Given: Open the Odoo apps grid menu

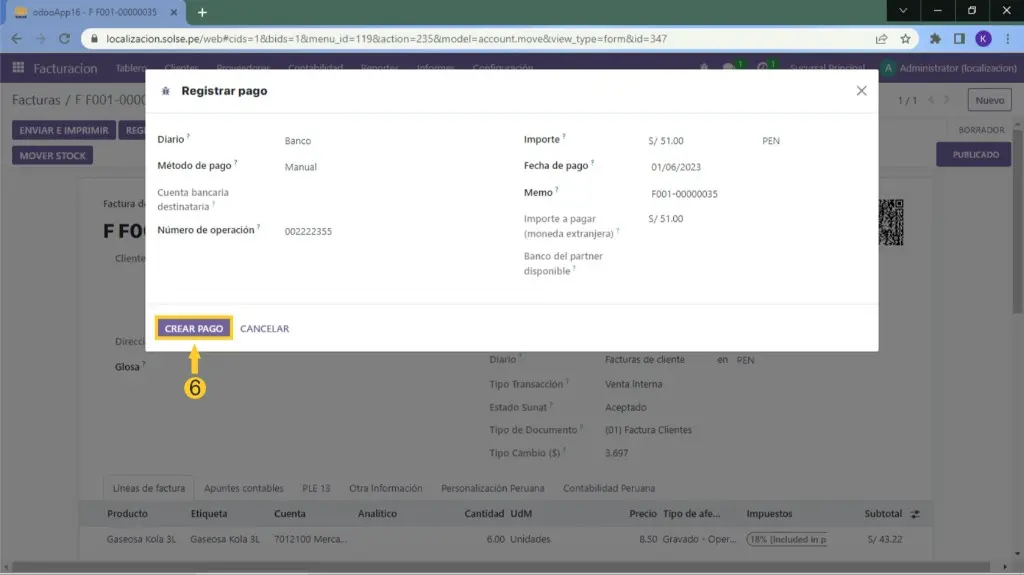Looking at the screenshot, I should [x=18, y=68].
